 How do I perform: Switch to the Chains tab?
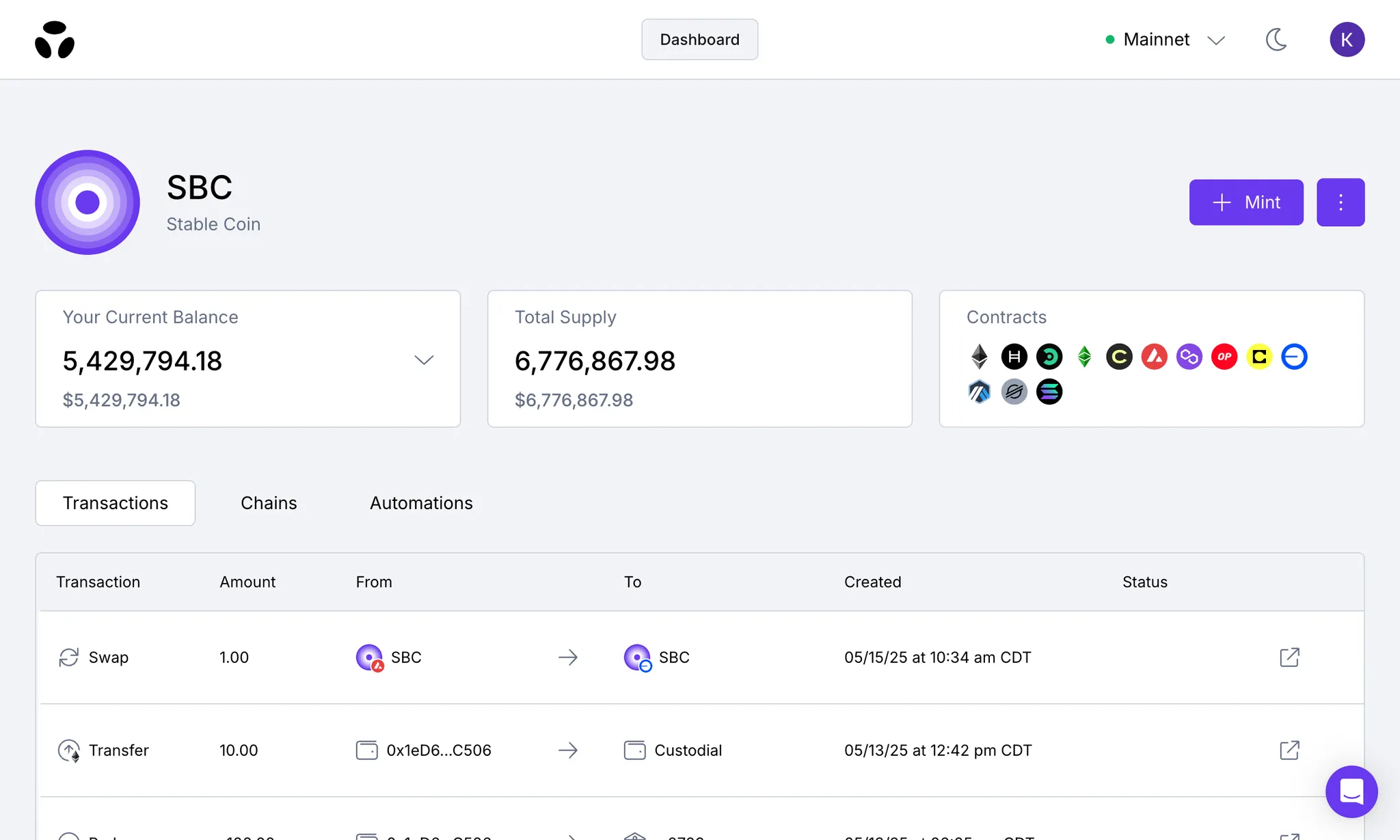[269, 502]
